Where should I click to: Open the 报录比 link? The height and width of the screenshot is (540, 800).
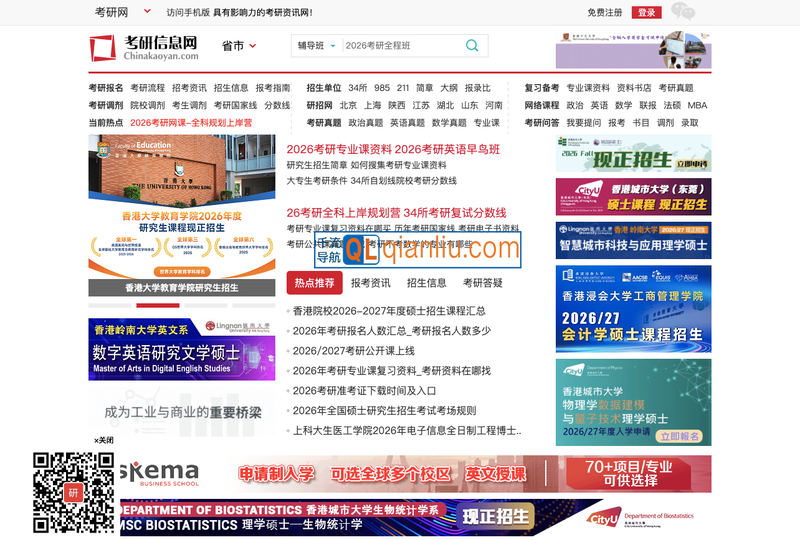[478, 88]
